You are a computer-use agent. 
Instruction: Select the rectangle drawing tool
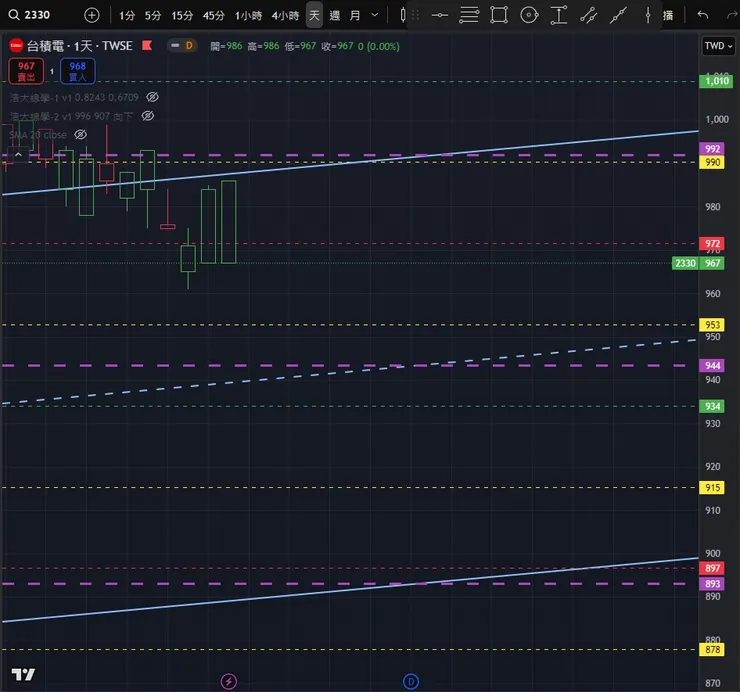499,15
